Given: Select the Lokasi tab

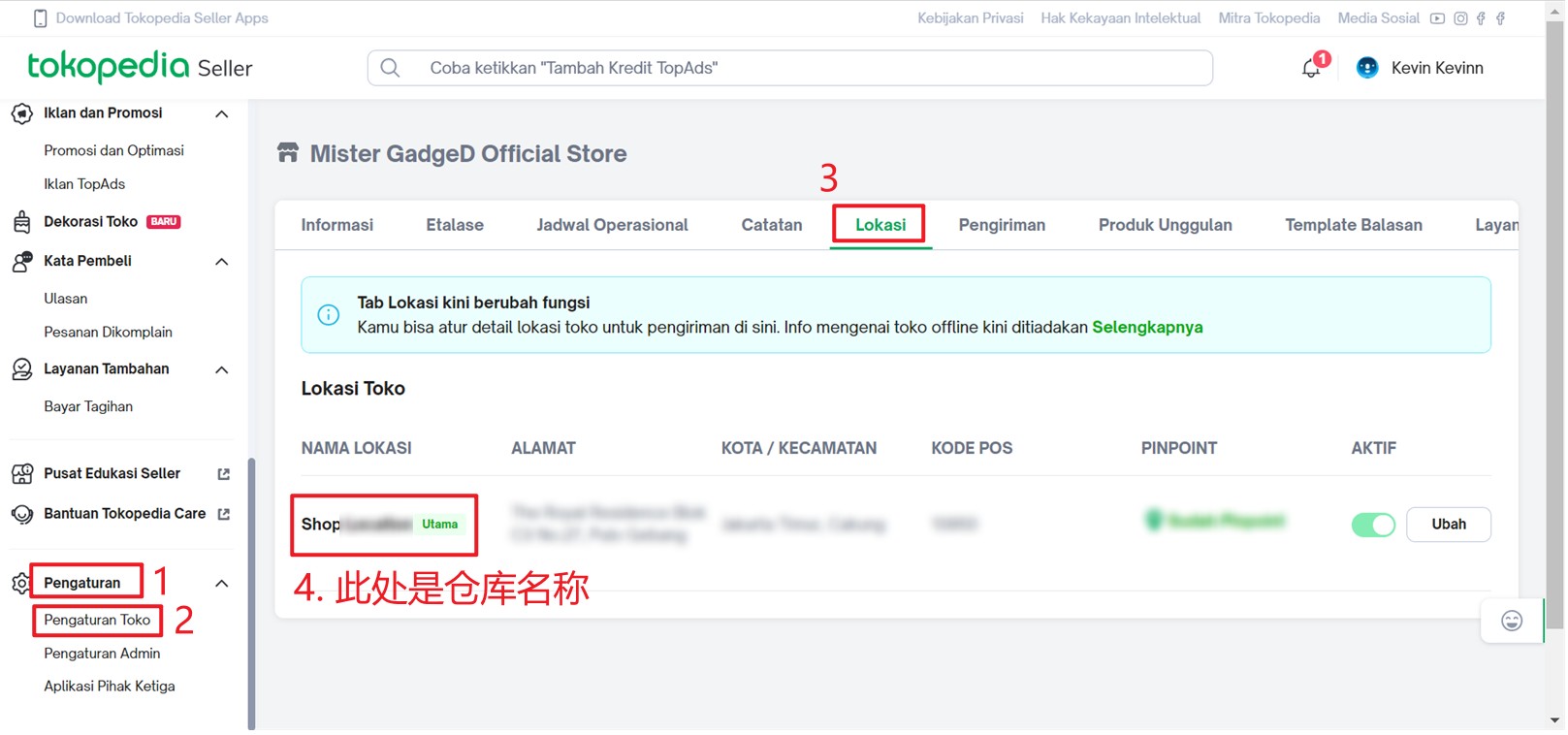Looking at the screenshot, I should (880, 225).
